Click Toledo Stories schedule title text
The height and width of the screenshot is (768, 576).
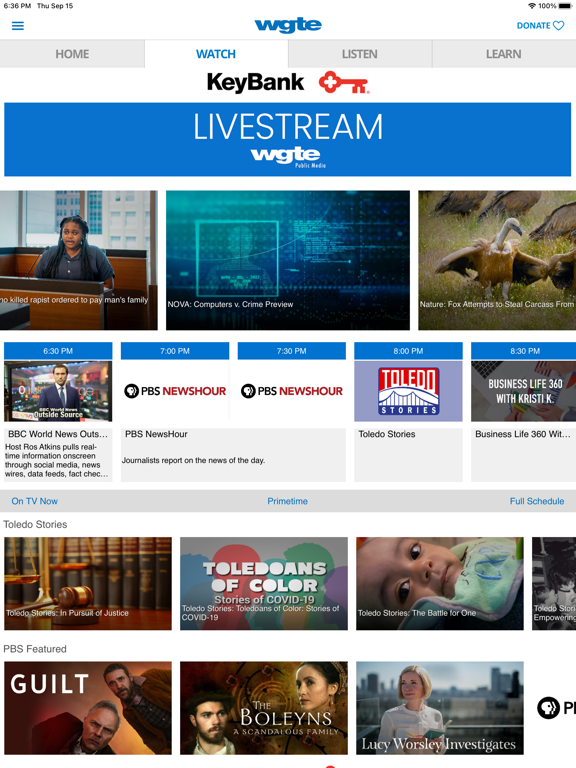tap(387, 434)
